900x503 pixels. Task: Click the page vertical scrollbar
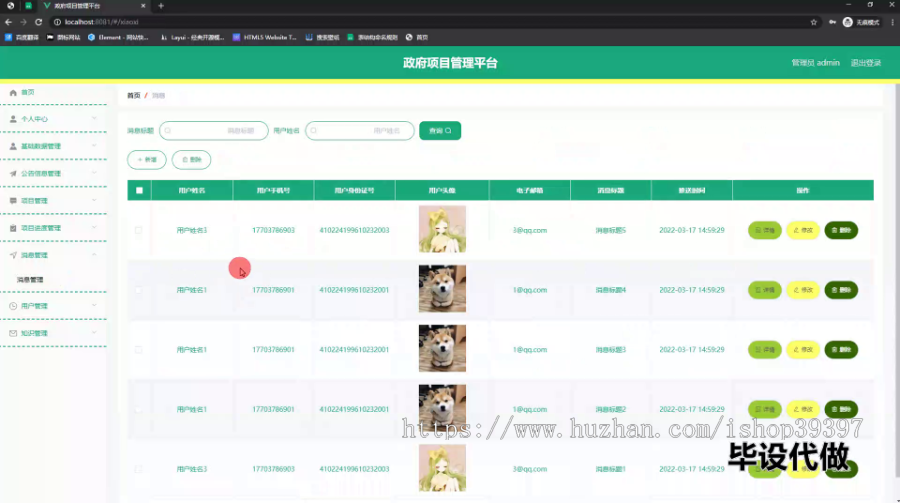(896, 281)
